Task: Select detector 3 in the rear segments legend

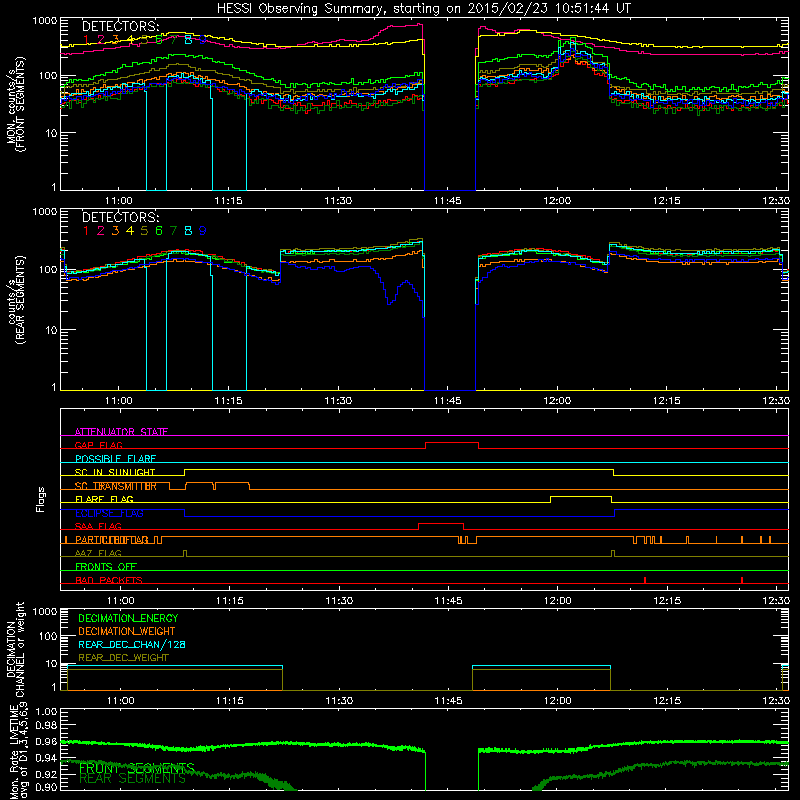Action: tap(115, 231)
